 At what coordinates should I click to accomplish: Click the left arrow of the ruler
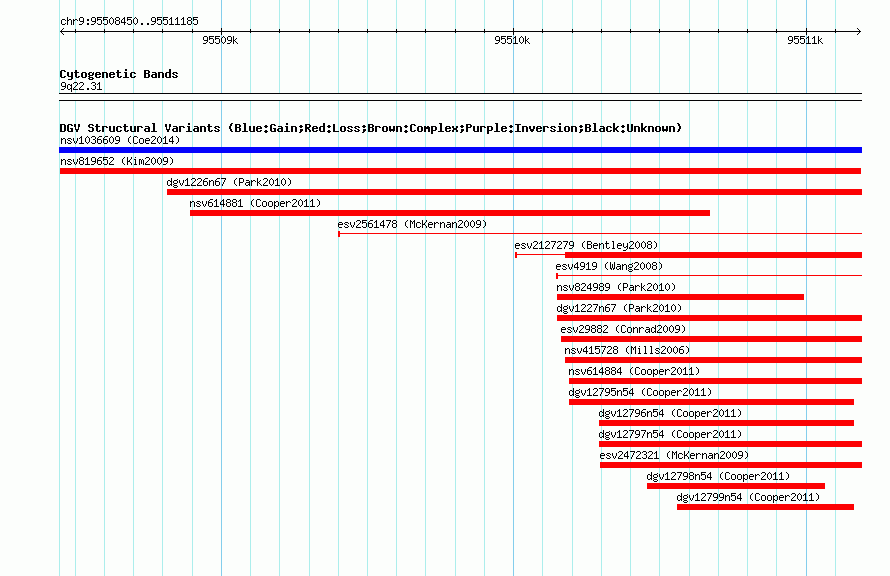(62, 31)
